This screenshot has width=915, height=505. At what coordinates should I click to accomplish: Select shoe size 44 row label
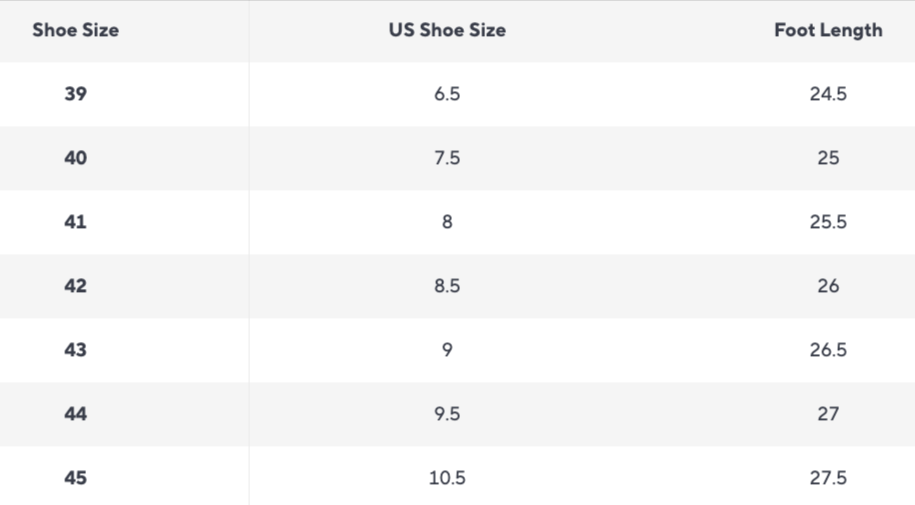(75, 414)
